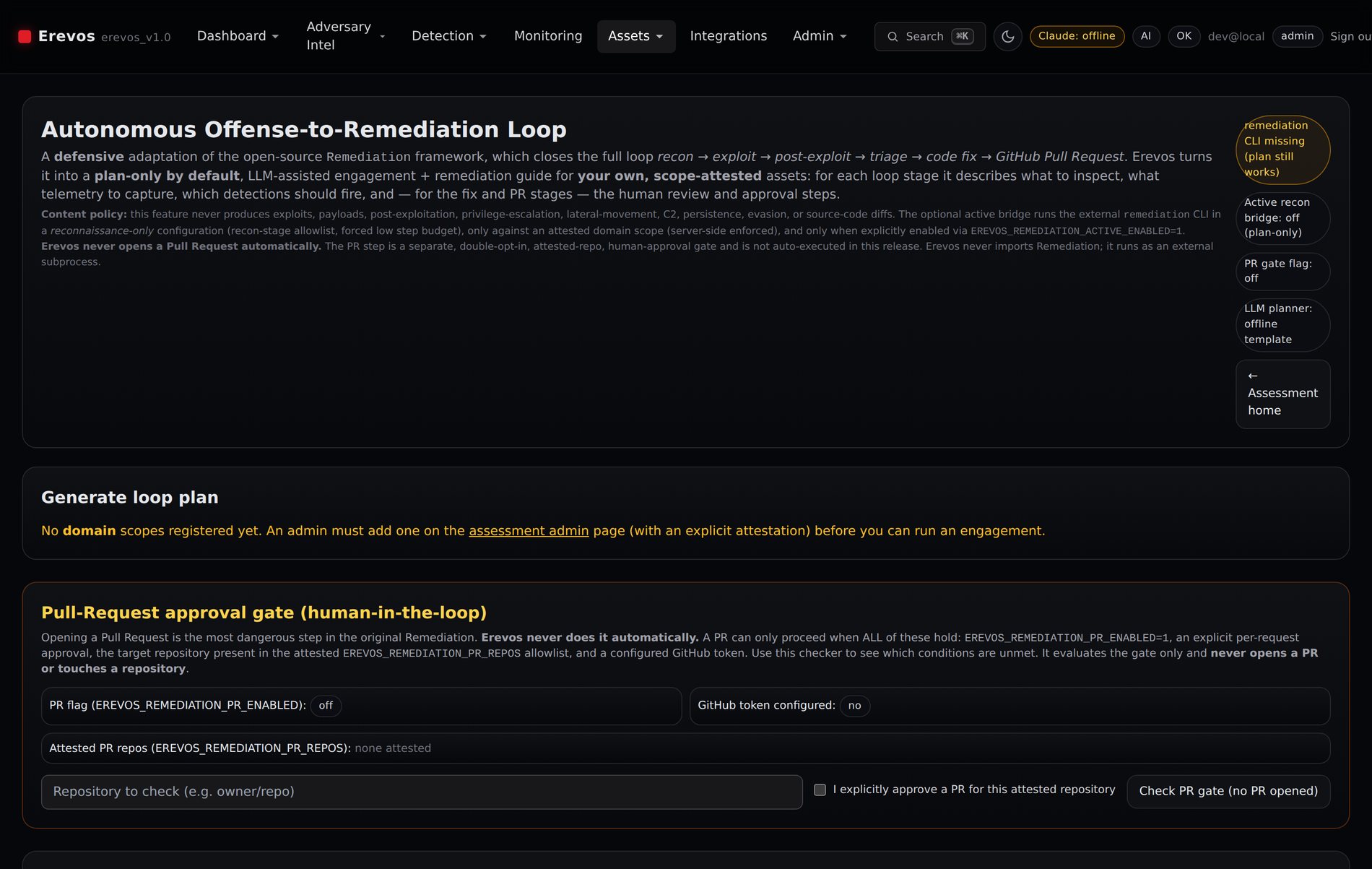Click the Sign out link
This screenshot has width=1372, height=869.
(x=1350, y=36)
